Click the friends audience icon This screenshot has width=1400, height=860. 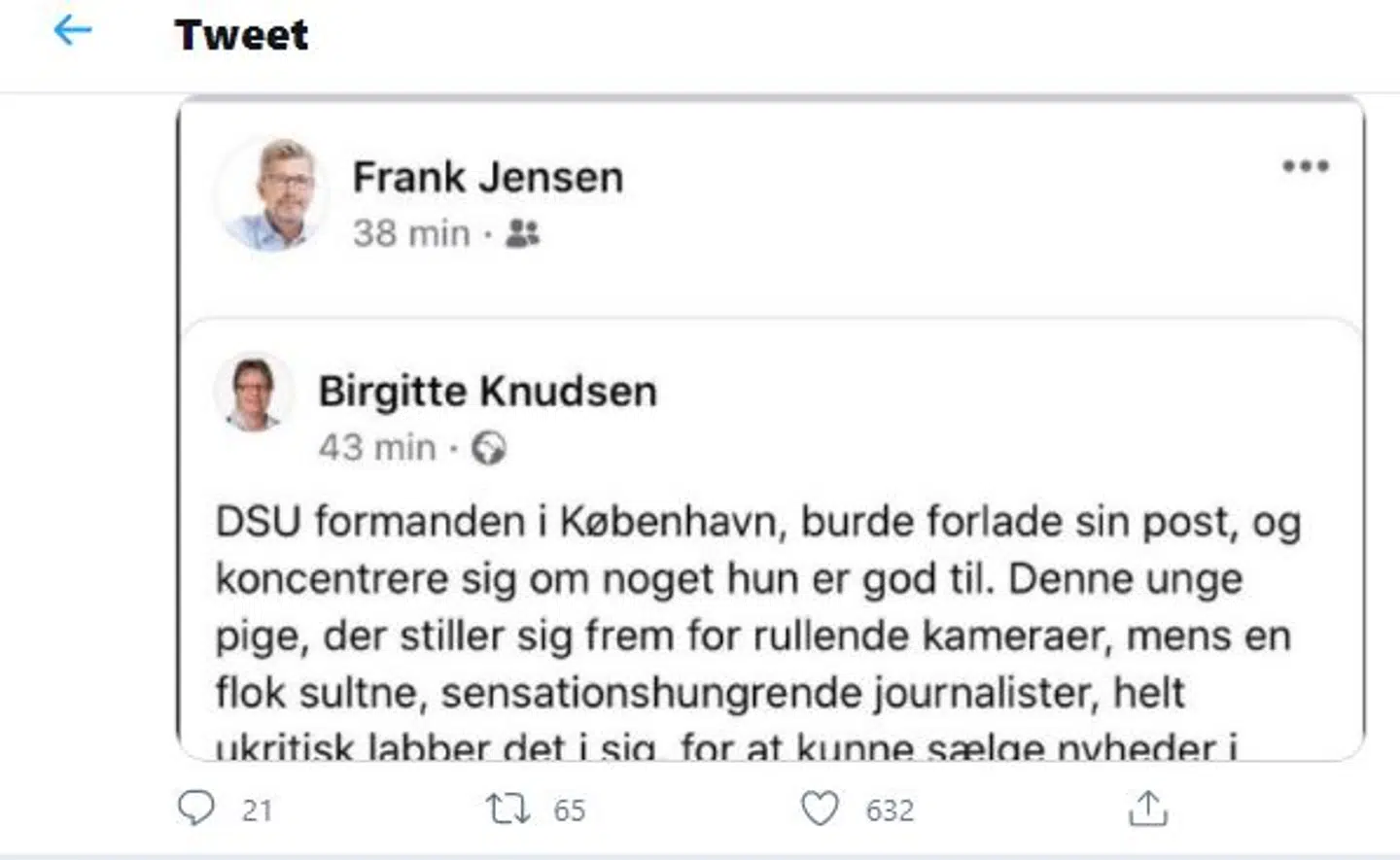522,233
